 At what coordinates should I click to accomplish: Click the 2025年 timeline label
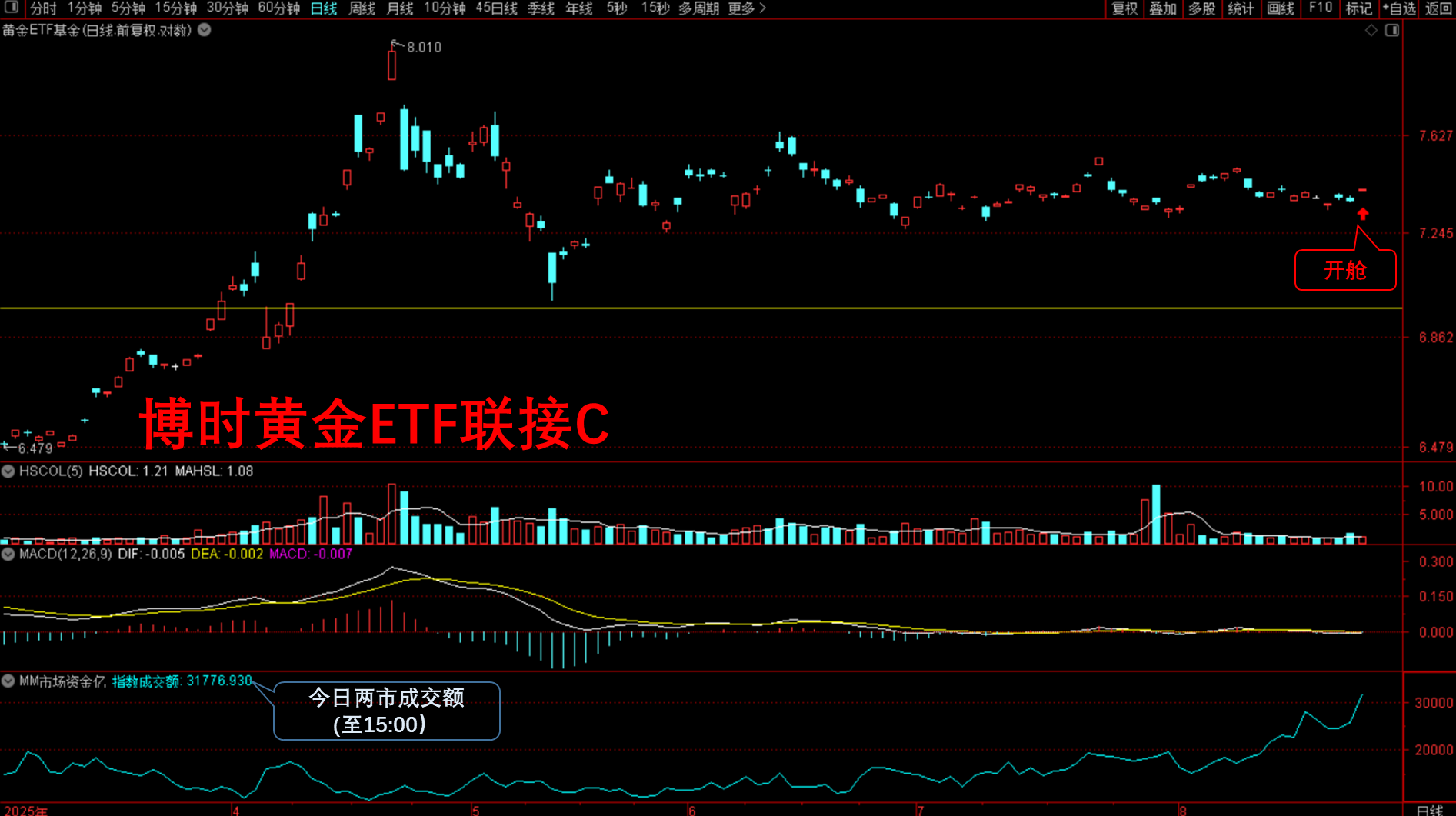click(x=25, y=811)
